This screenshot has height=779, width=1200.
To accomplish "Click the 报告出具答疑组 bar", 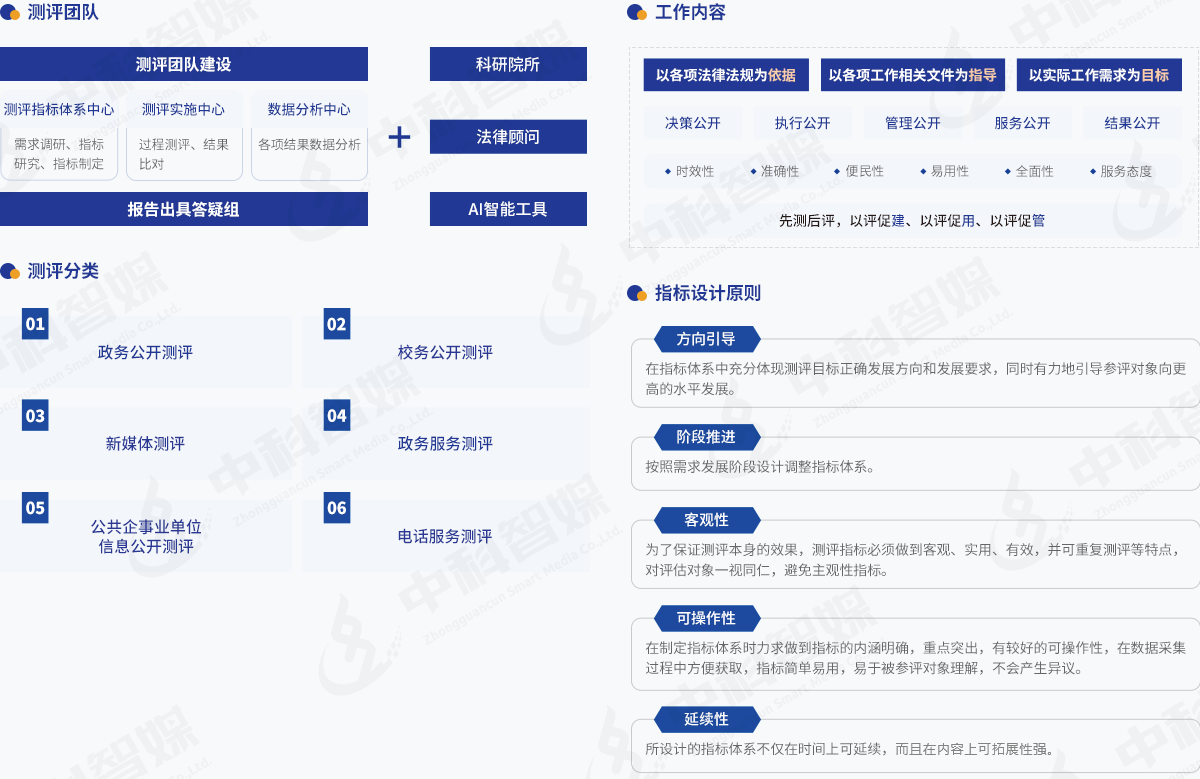I will point(184,209).
